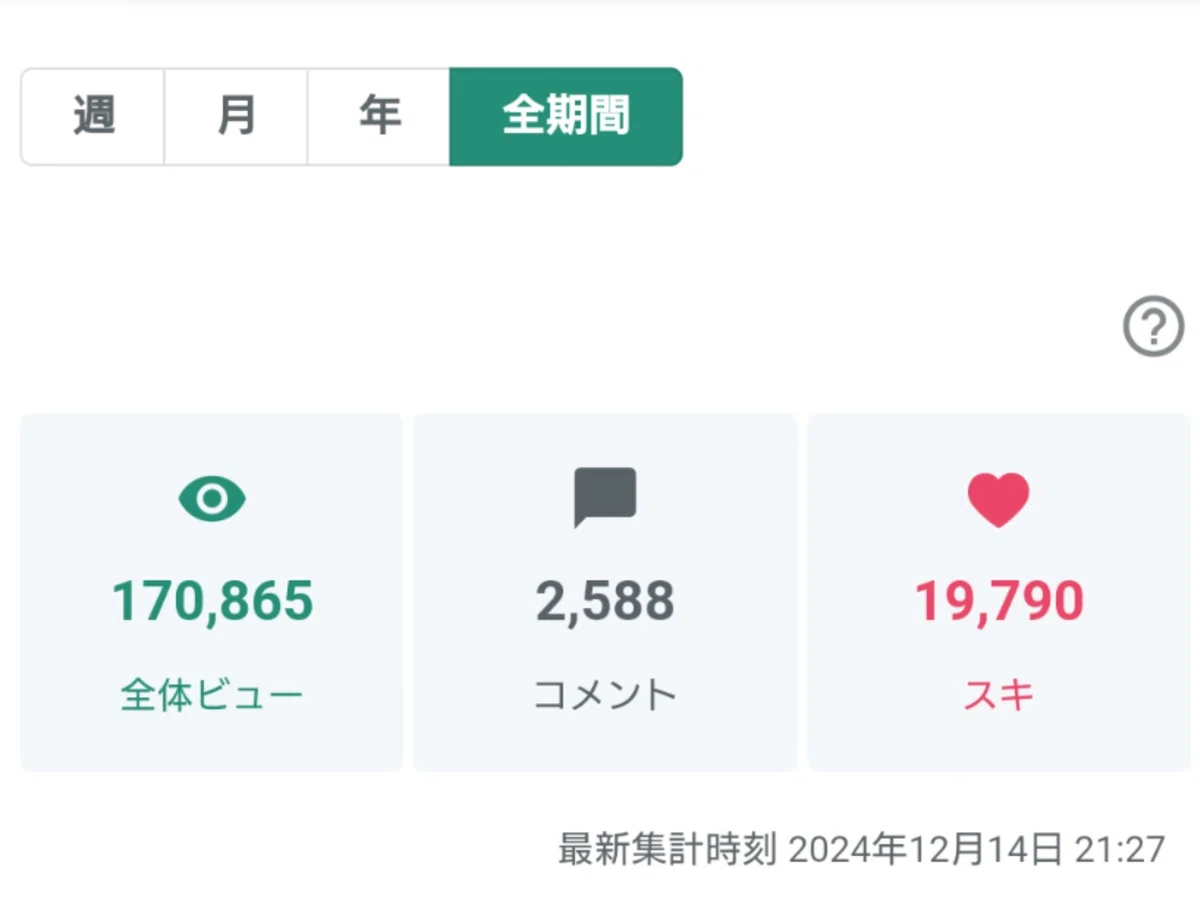Click the コメント label
This screenshot has width=1200, height=900.
(x=605, y=695)
